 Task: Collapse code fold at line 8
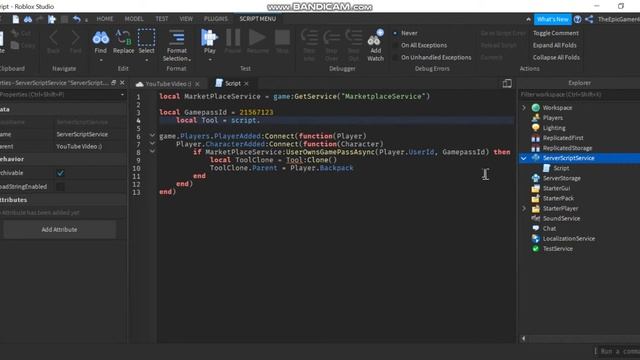coord(152,151)
